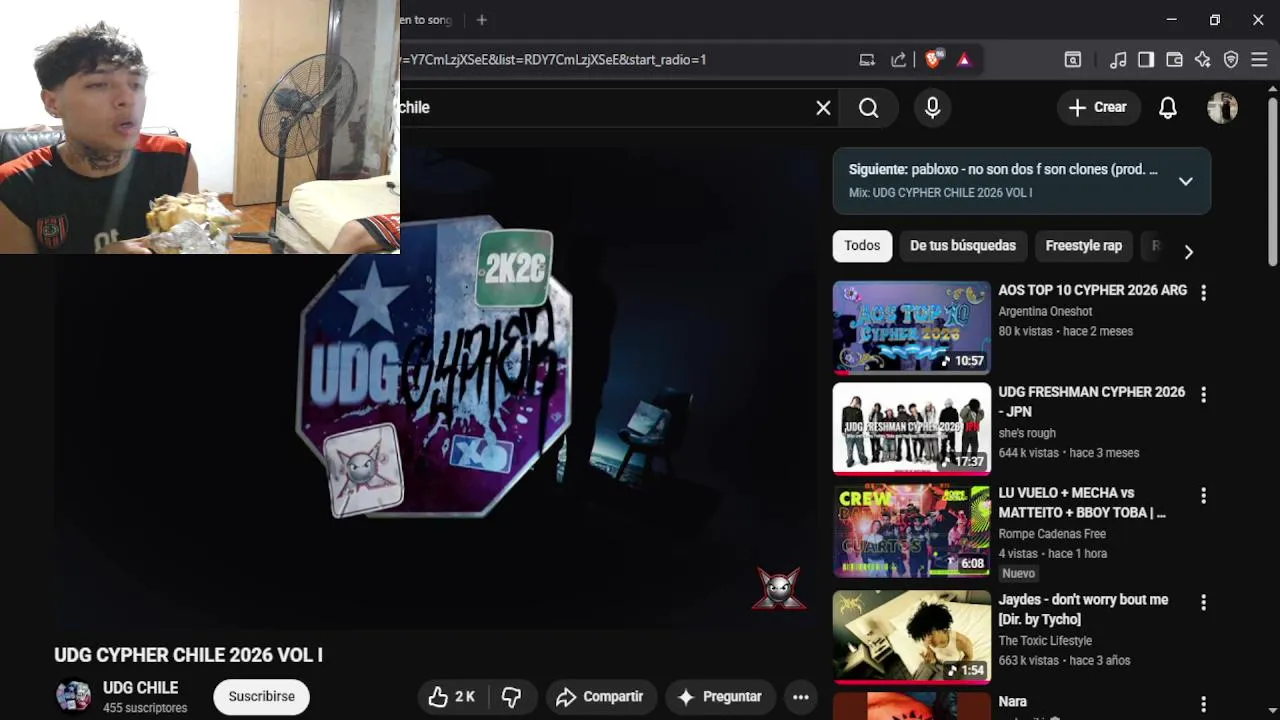Viewport: 1280px width, 720px height.
Task: Dislike the video with thumbs down
Action: [511, 697]
